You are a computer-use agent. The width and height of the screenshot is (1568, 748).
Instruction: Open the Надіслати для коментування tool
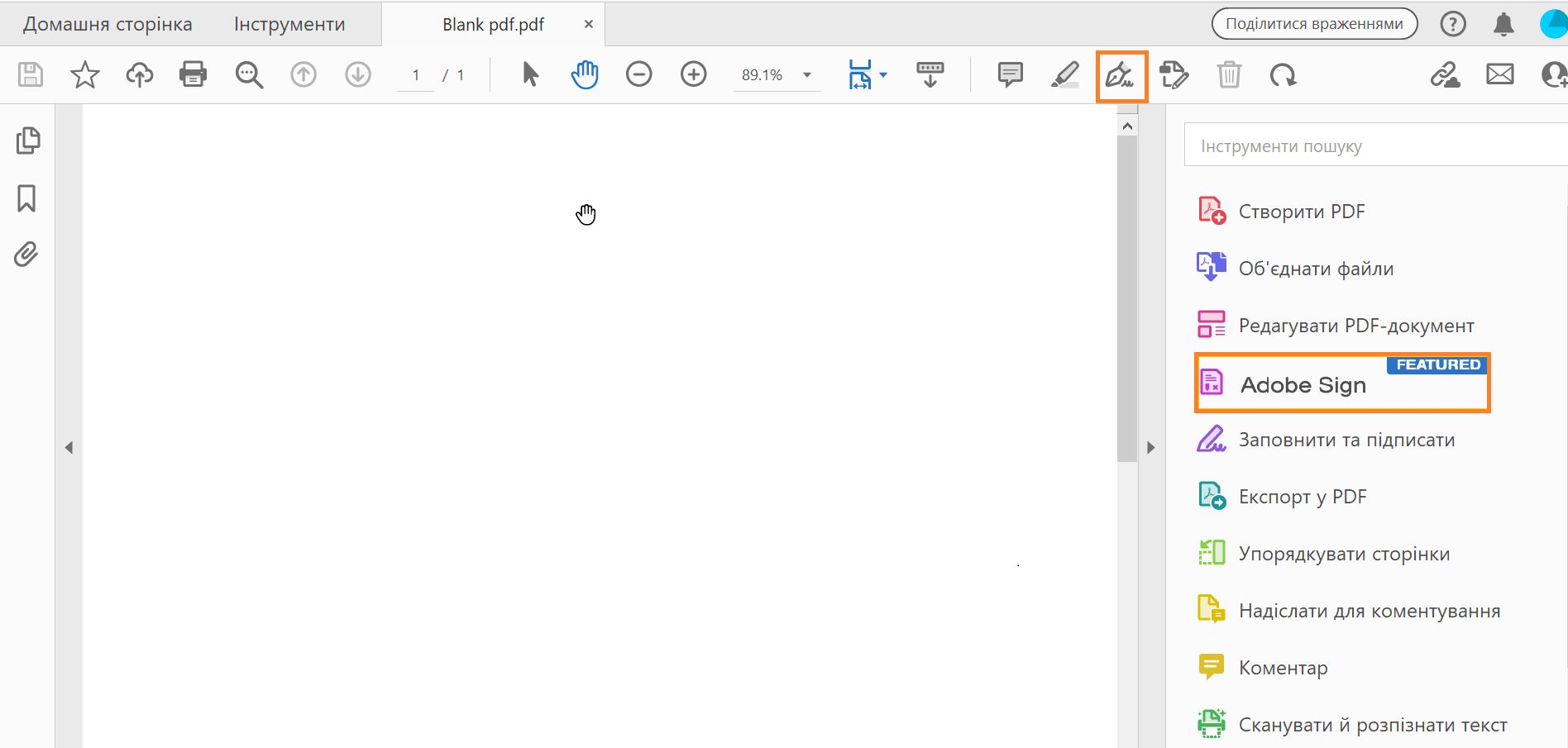(1349, 611)
